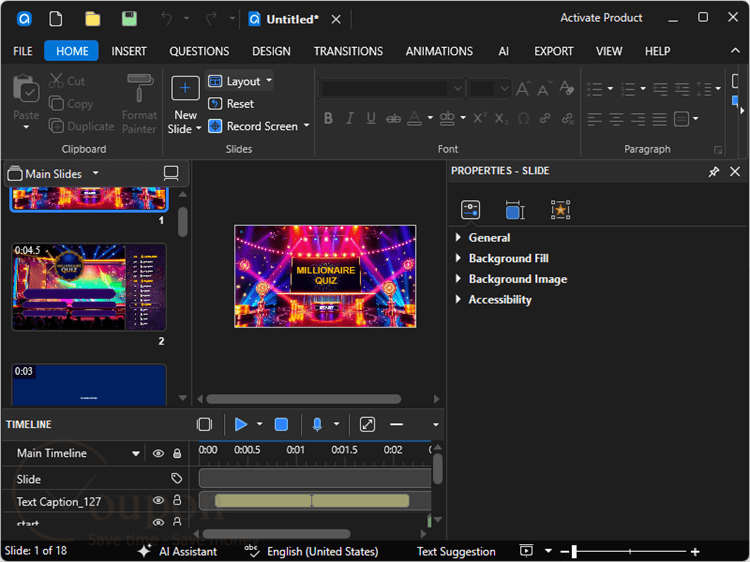This screenshot has height=562, width=750.
Task: Switch to the ANIMATIONS tab
Action: [439, 51]
